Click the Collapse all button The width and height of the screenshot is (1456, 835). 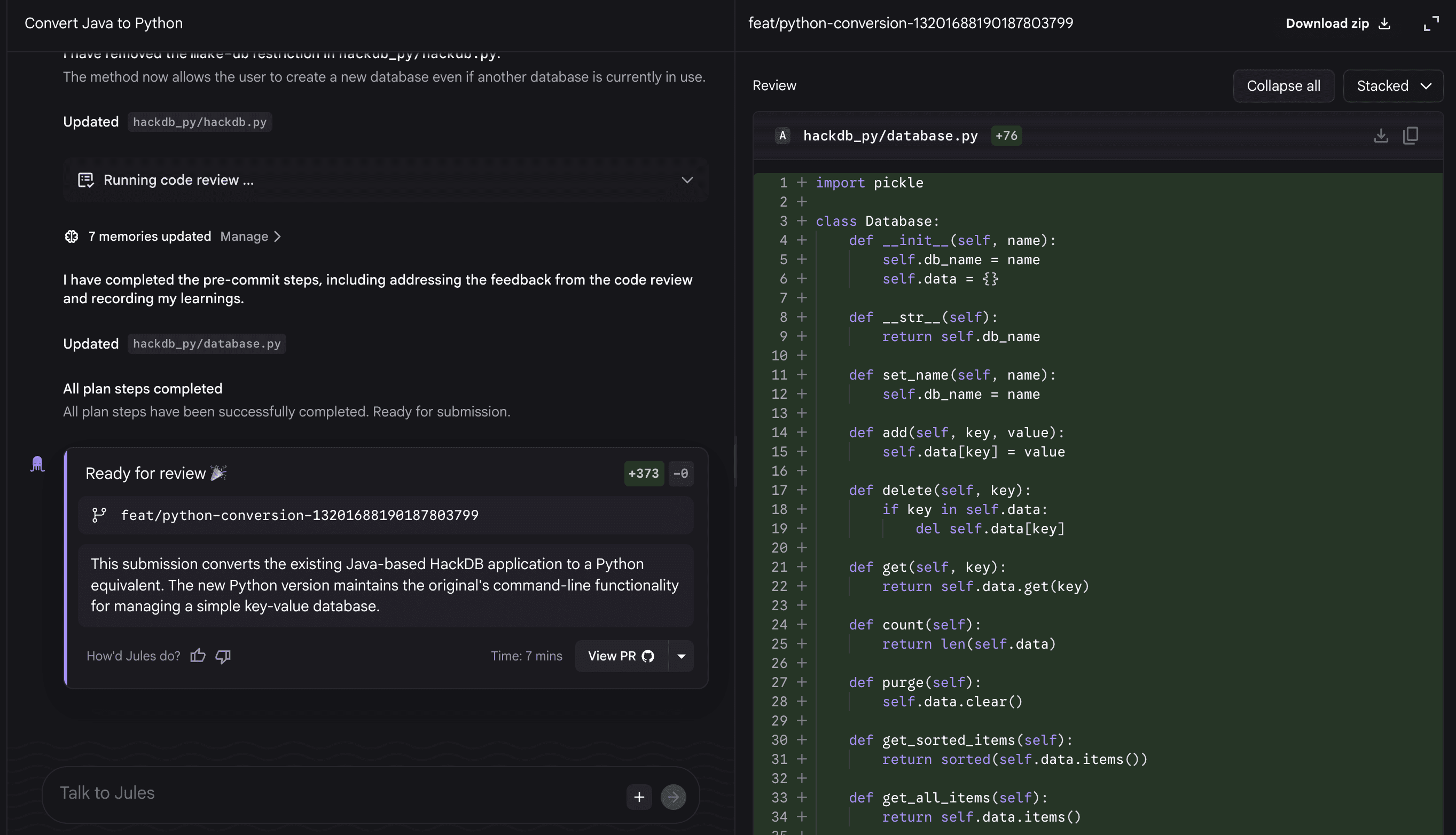1283,85
